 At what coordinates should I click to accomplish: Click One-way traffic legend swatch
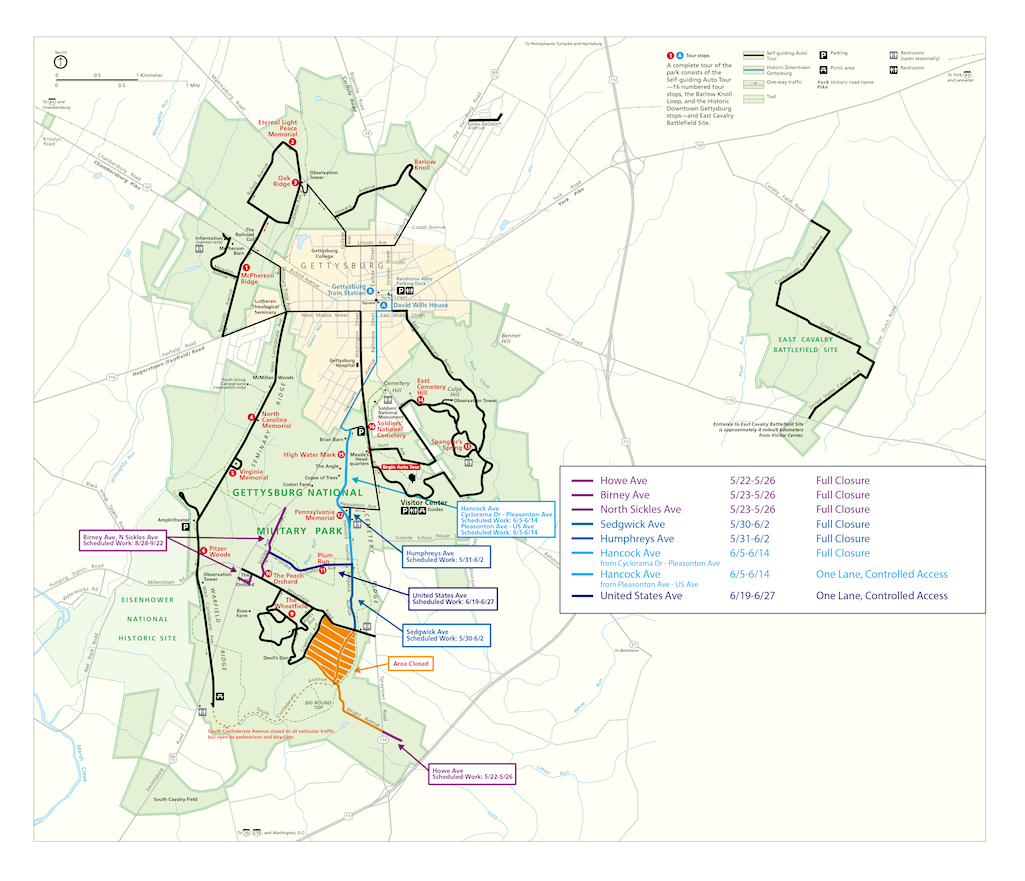[753, 84]
